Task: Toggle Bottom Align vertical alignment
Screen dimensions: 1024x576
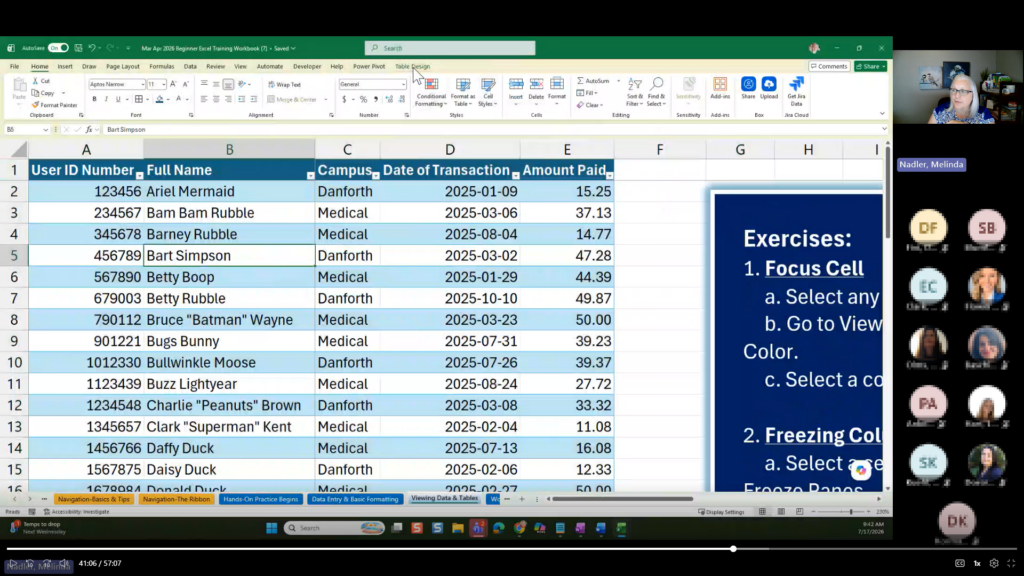Action: (x=228, y=84)
